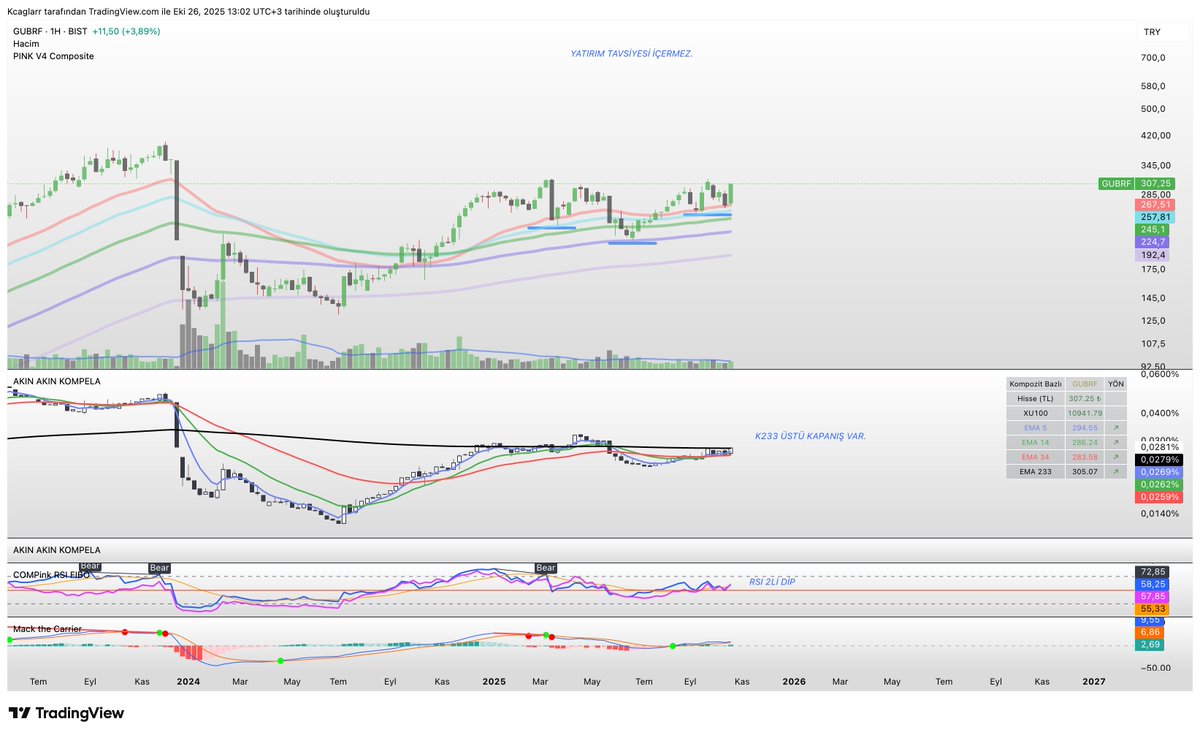Click the 2026 label on time axis
This screenshot has width=1200, height=735.
794,681
